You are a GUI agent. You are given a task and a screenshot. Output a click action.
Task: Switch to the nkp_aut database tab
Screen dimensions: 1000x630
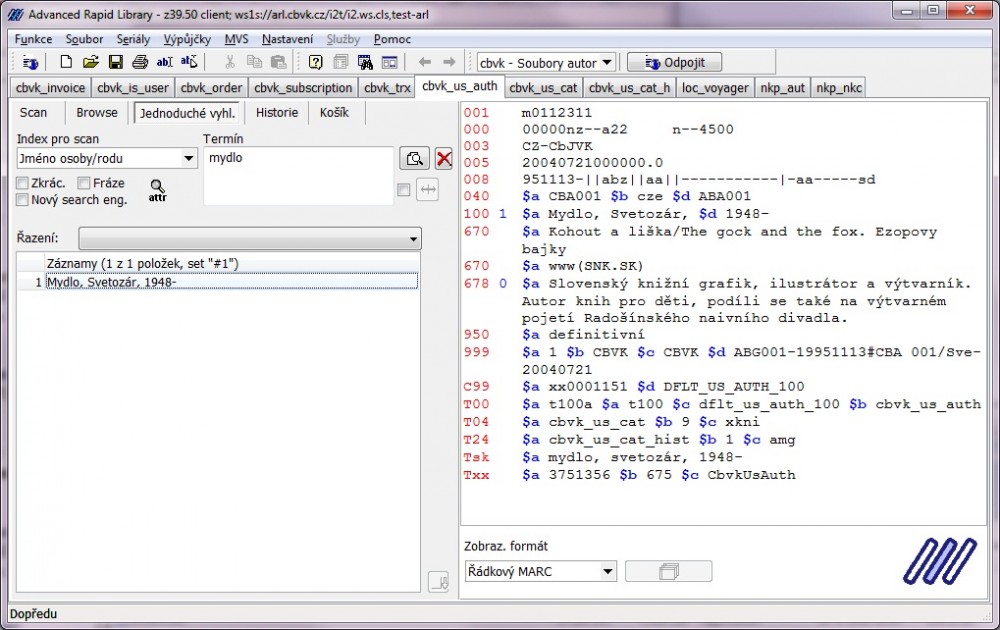(783, 88)
